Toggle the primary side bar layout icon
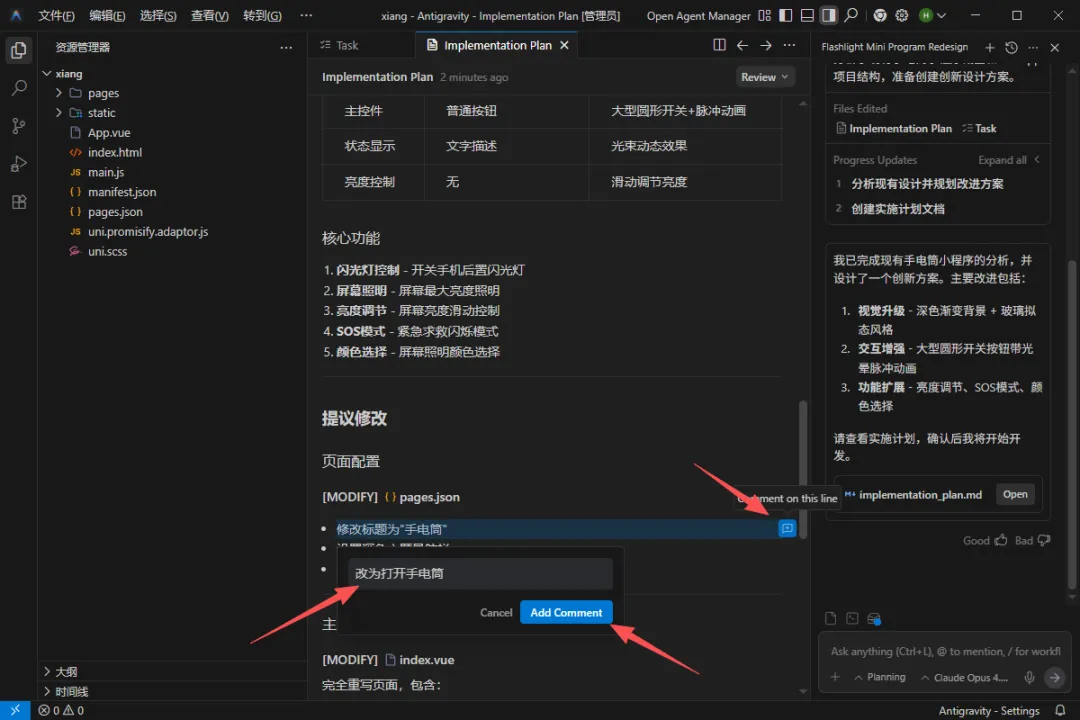Image resolution: width=1080 pixels, height=720 pixels. coord(786,16)
